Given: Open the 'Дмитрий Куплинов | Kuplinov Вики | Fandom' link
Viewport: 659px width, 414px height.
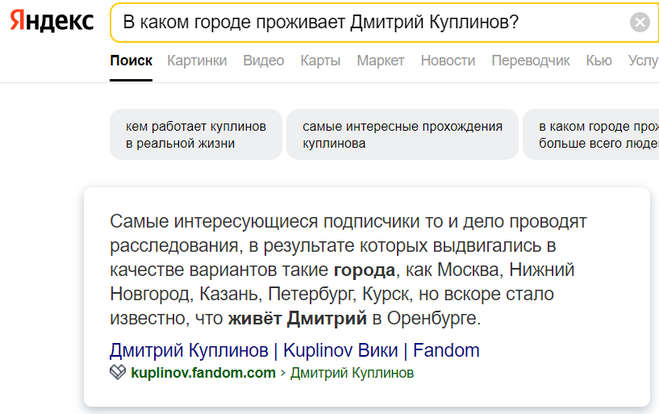Looking at the screenshot, I should click(294, 350).
